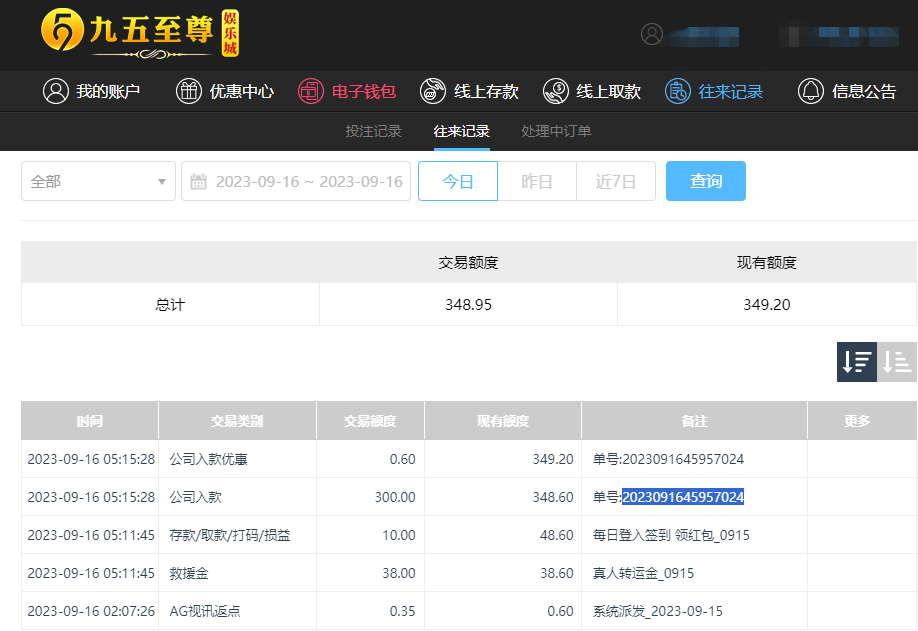918x631 pixels.
Task: Click the user avatar icon in header
Action: tap(652, 34)
